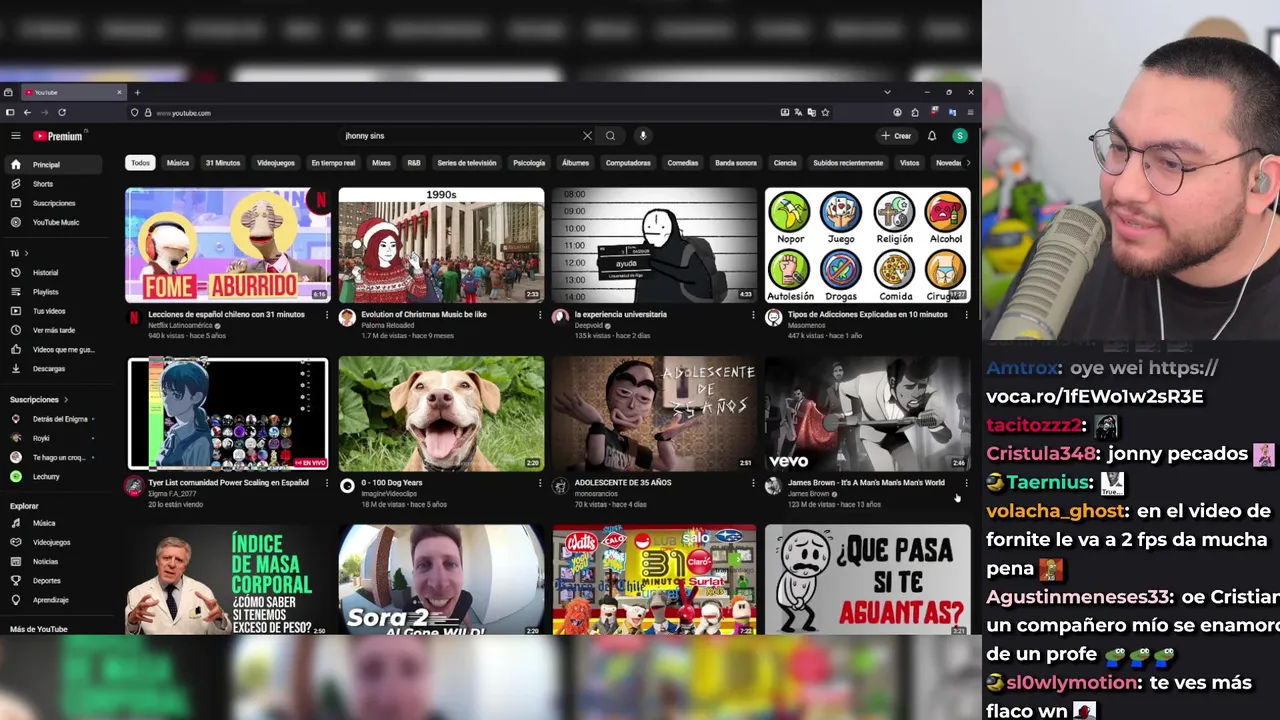
Task: Open options menu for la experiencia universitaria
Action: coord(753,315)
